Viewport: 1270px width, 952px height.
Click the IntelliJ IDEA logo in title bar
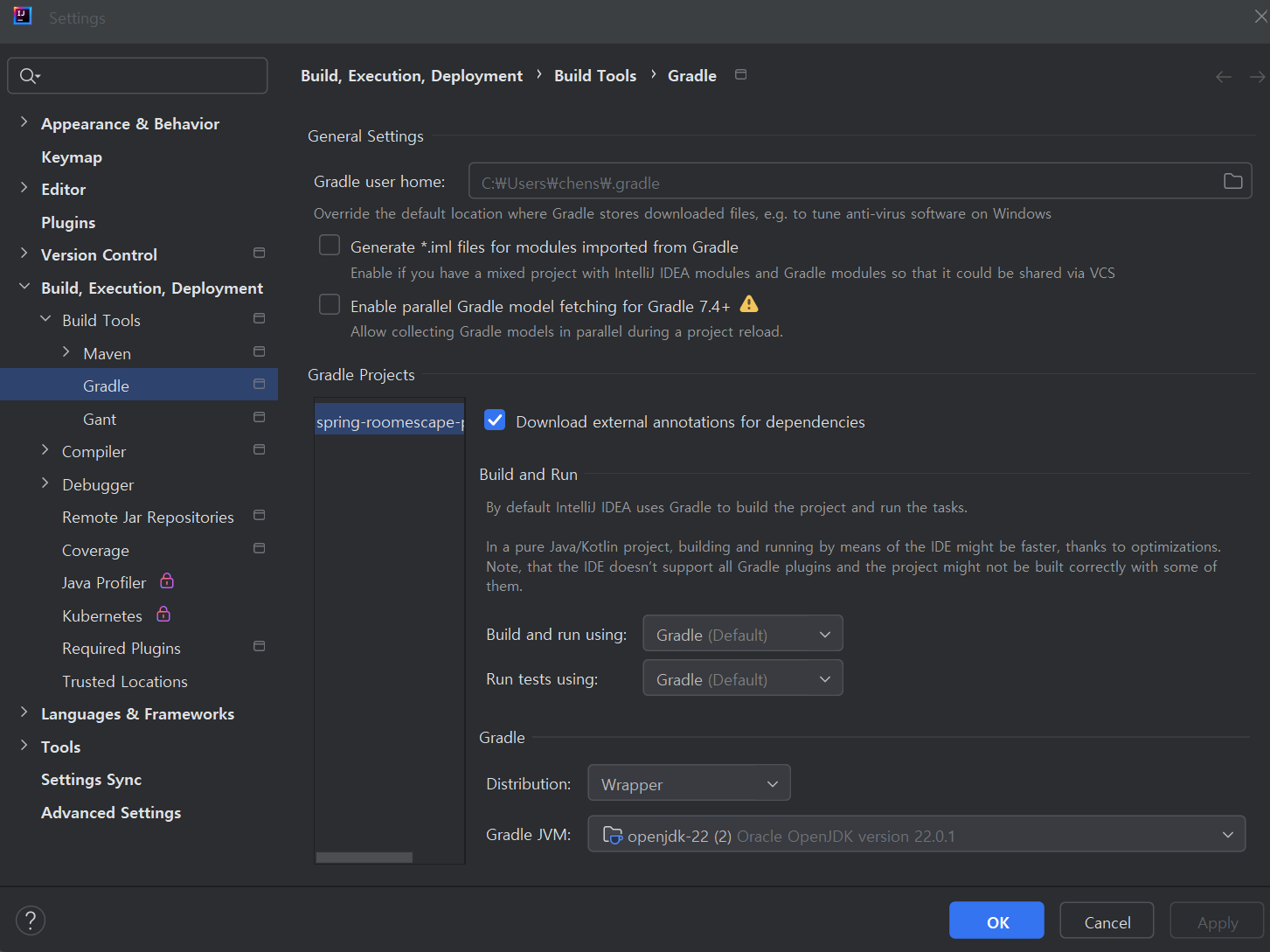(23, 16)
